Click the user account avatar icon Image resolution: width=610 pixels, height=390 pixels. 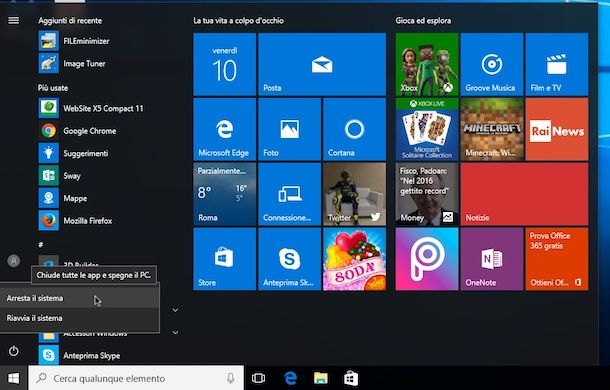tap(14, 260)
